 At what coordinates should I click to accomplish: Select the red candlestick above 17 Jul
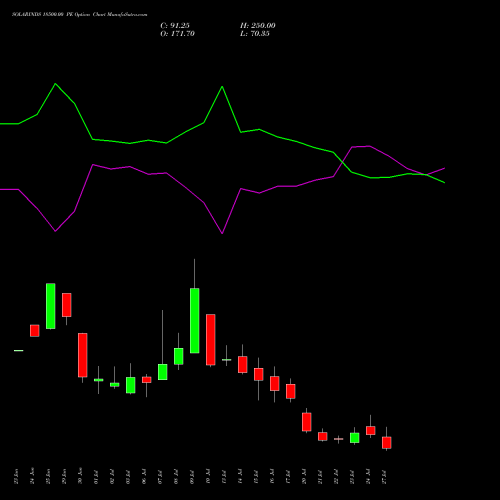pyautogui.click(x=291, y=391)
